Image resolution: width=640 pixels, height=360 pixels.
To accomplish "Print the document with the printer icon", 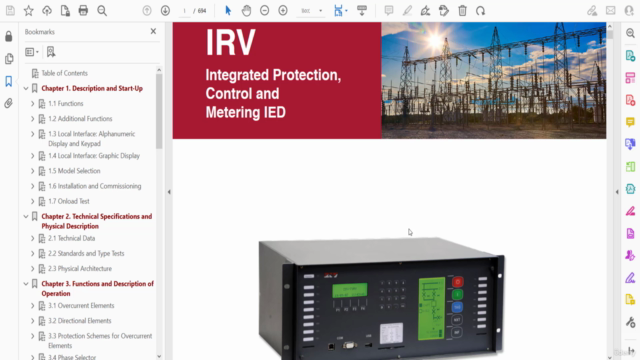I will click(x=83, y=11).
